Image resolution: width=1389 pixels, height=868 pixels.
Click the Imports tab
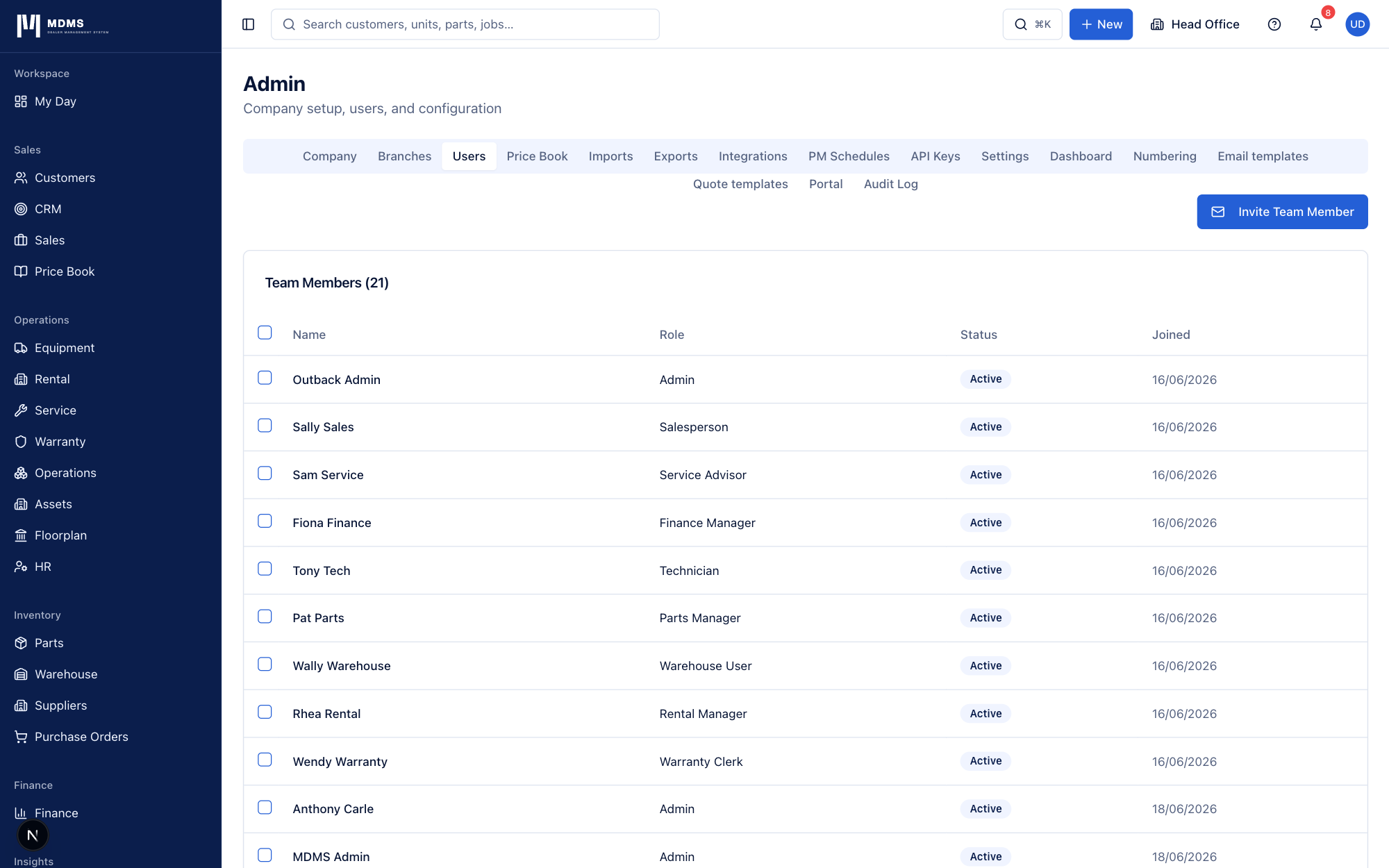click(x=610, y=156)
